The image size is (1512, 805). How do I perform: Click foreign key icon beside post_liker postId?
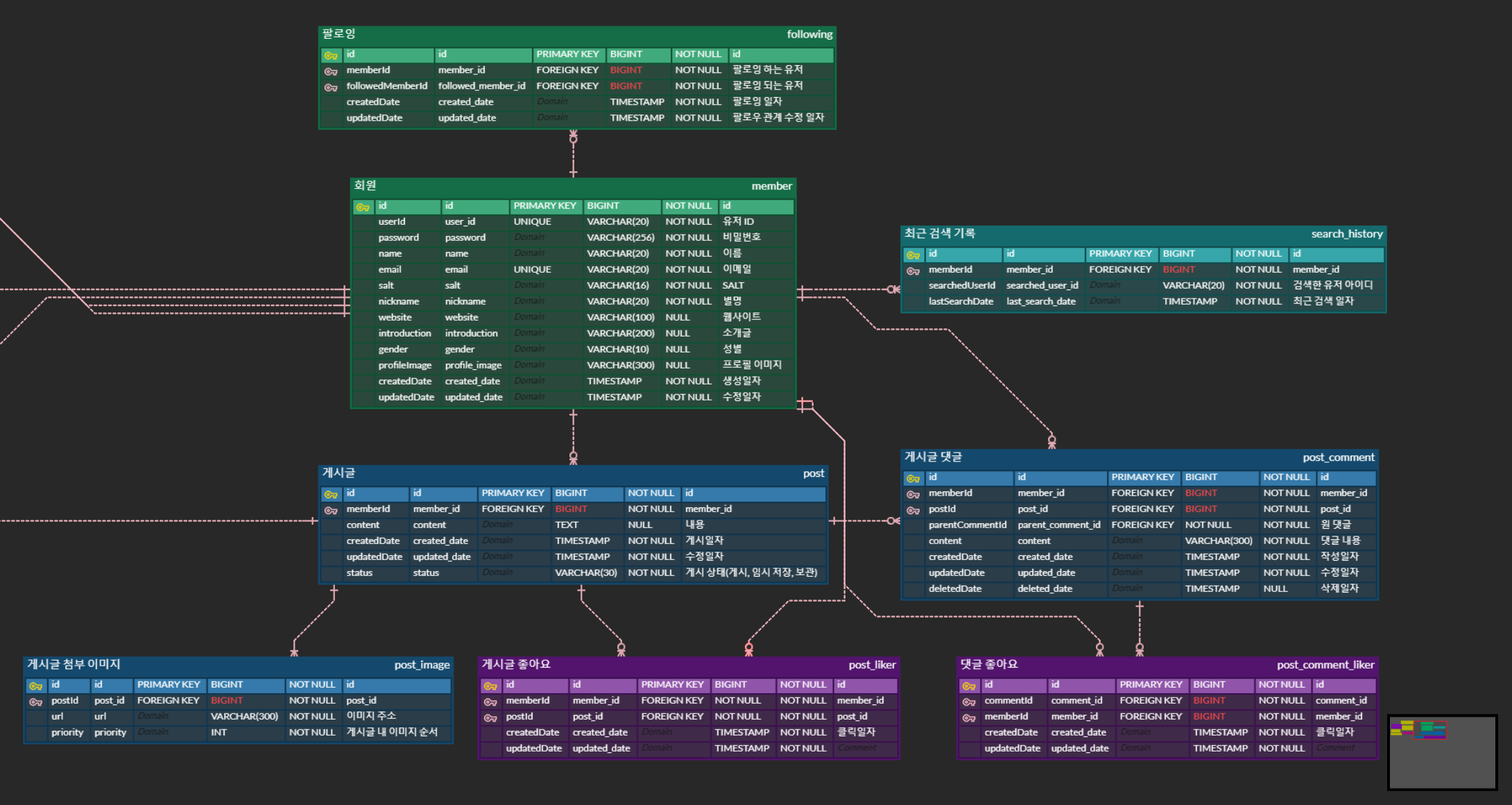click(490, 718)
